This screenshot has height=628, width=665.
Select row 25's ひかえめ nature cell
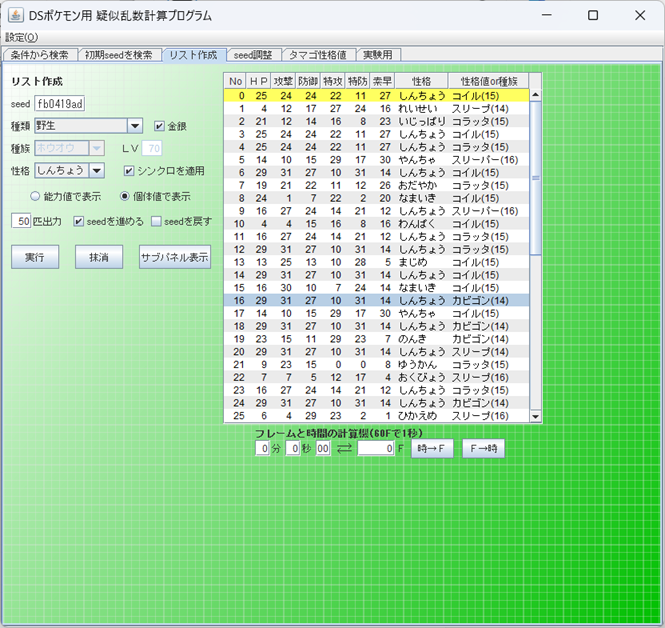pyautogui.click(x=422, y=416)
